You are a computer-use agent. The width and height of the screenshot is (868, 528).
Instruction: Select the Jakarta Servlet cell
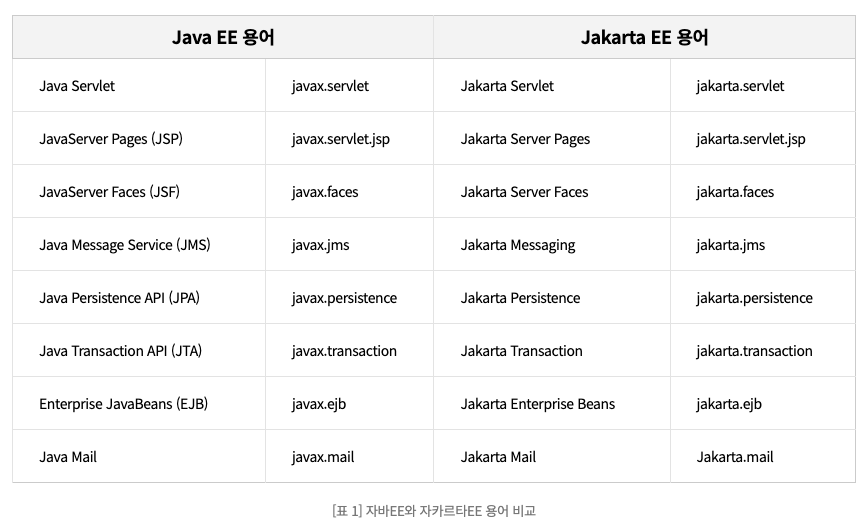coord(507,86)
